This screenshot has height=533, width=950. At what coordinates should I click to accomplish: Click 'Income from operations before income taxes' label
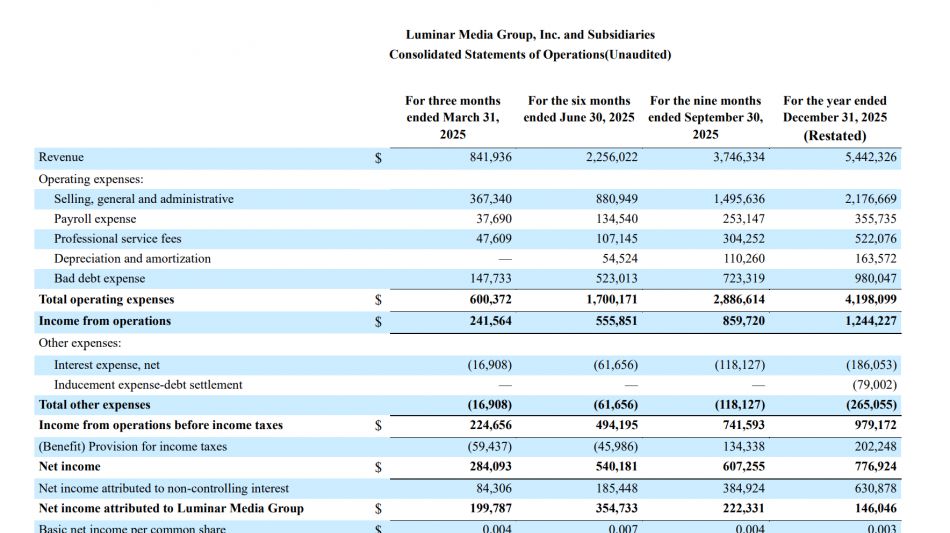(161, 425)
